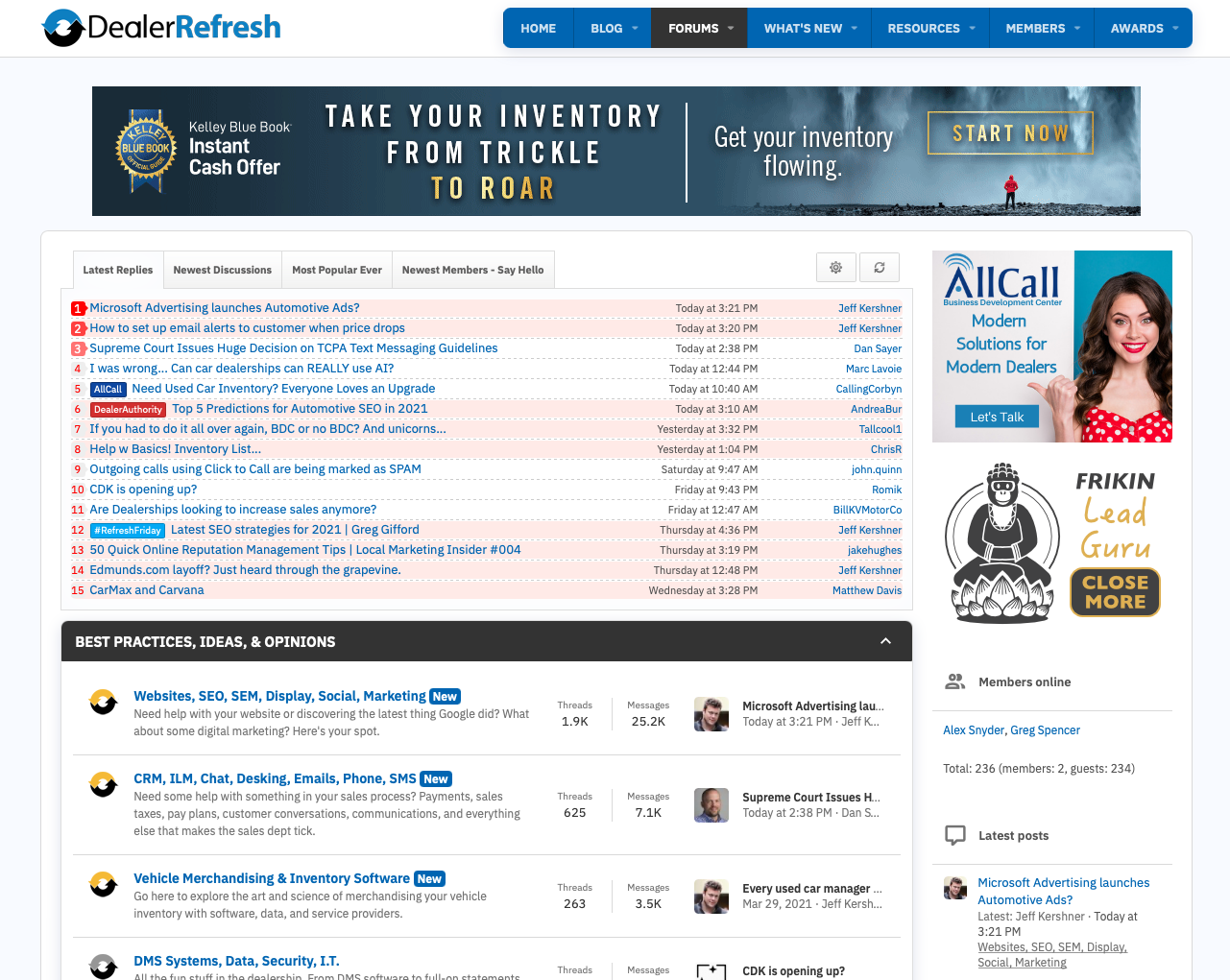Image resolution: width=1230 pixels, height=980 pixels.
Task: Expand the Blog dropdown menu
Action: pyautogui.click(x=612, y=28)
